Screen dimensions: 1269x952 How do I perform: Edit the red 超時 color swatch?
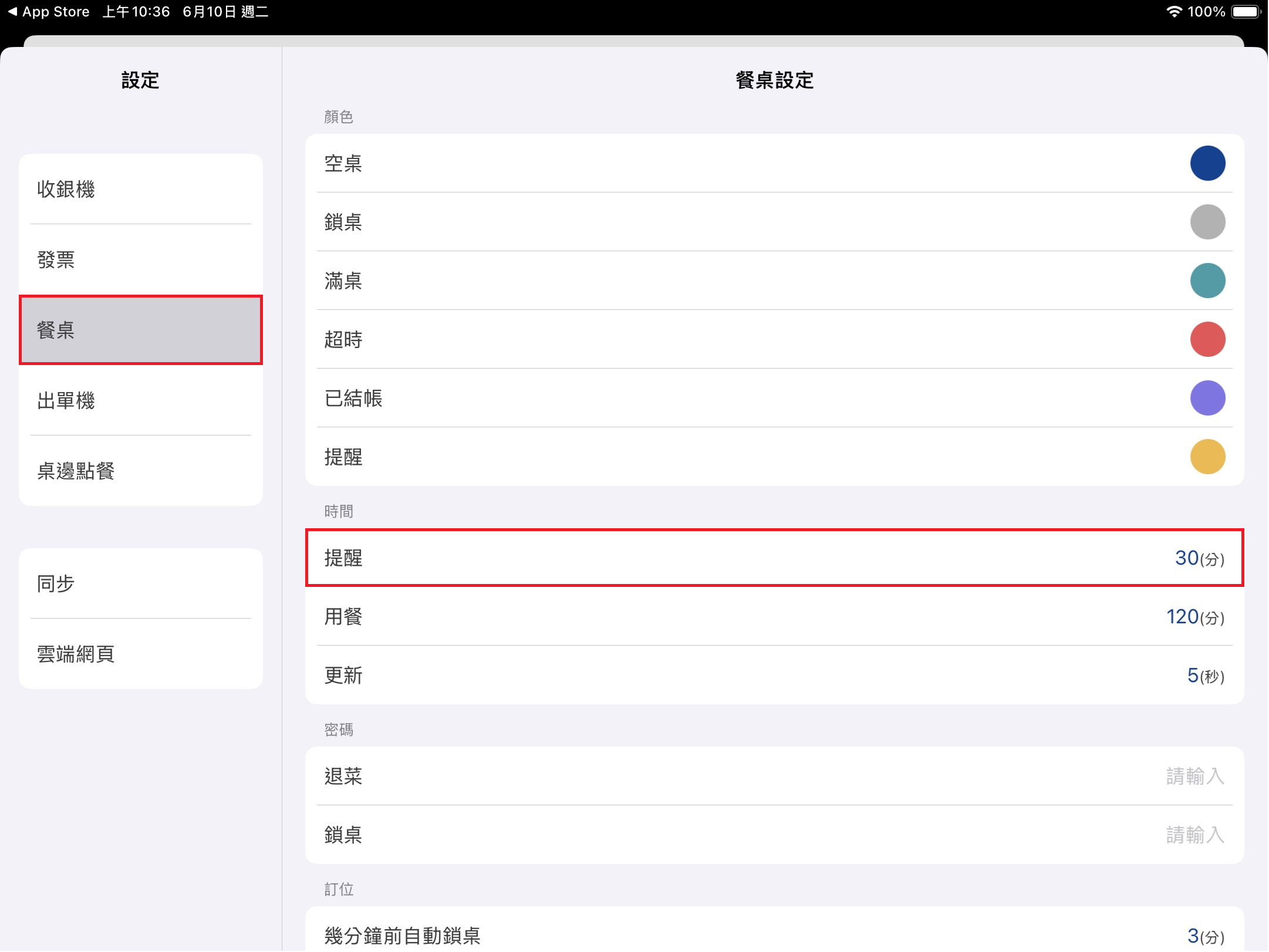pos(1207,339)
